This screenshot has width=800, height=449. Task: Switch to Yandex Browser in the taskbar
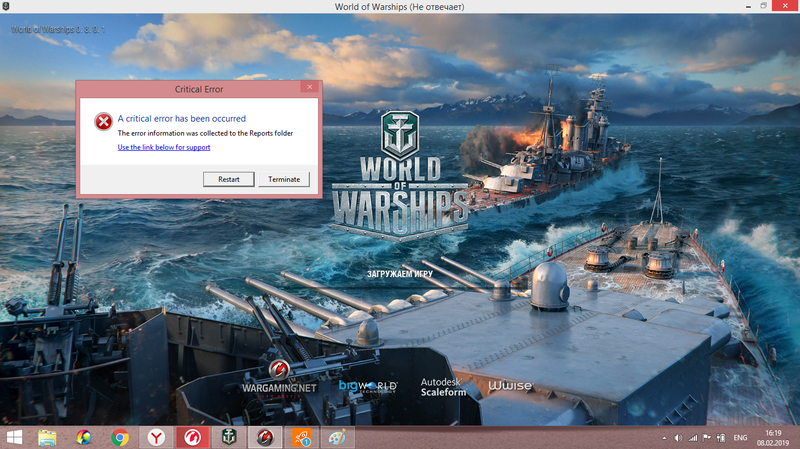(x=156, y=438)
